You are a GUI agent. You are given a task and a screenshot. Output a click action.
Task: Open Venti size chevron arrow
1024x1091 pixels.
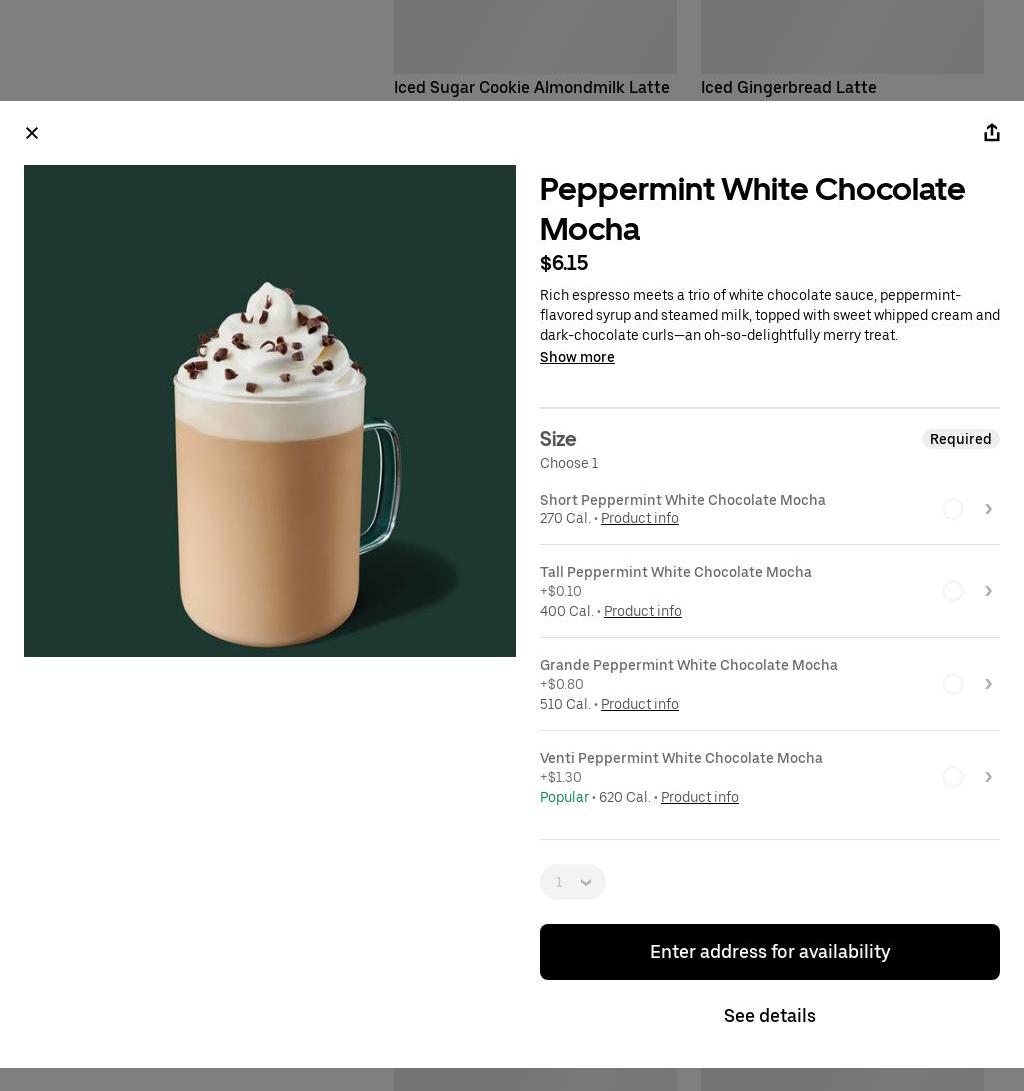pyautogui.click(x=988, y=777)
